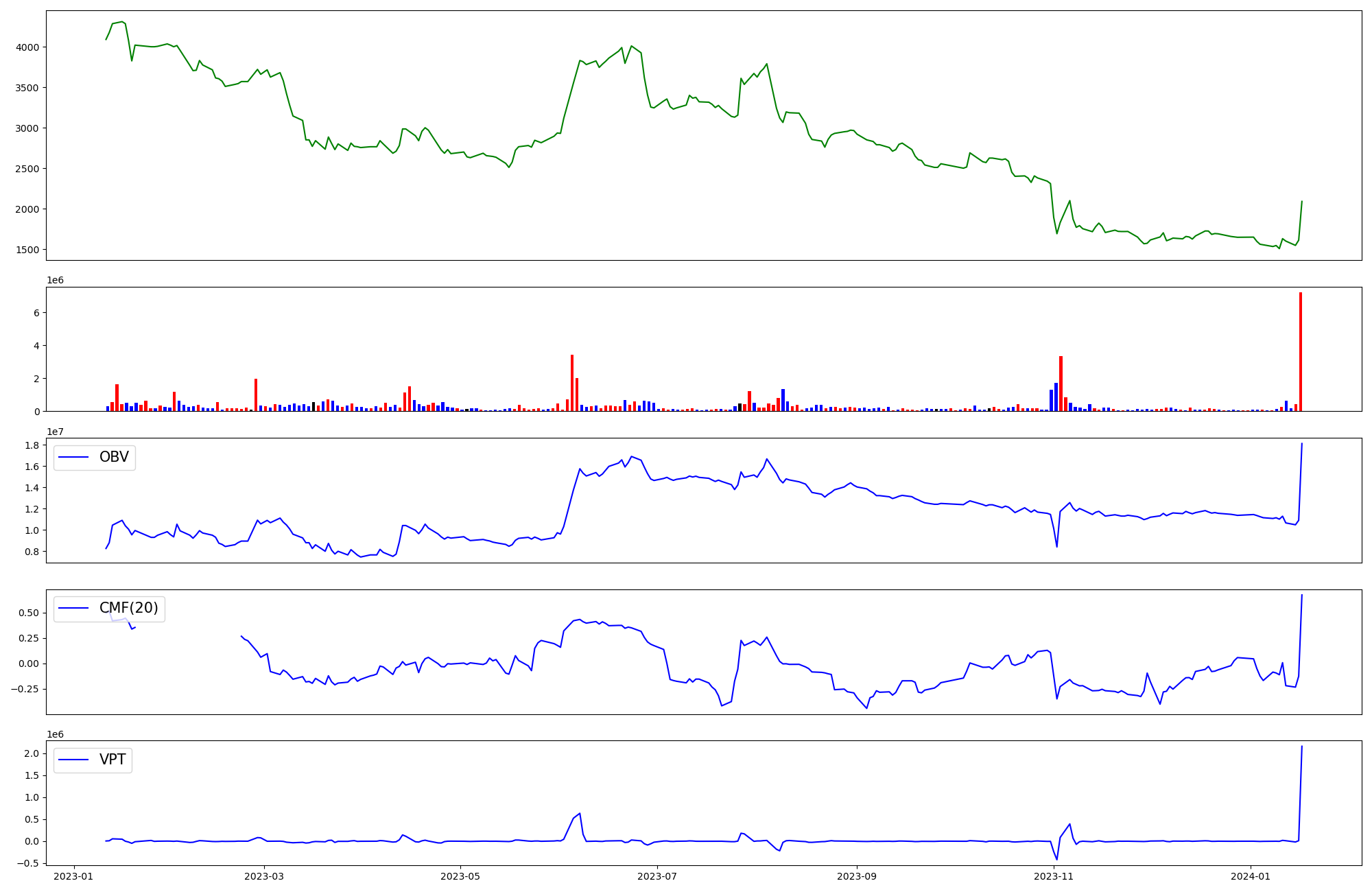1372x892 pixels.
Task: Click the 2023-05 x-axis date label
Action: [x=460, y=876]
